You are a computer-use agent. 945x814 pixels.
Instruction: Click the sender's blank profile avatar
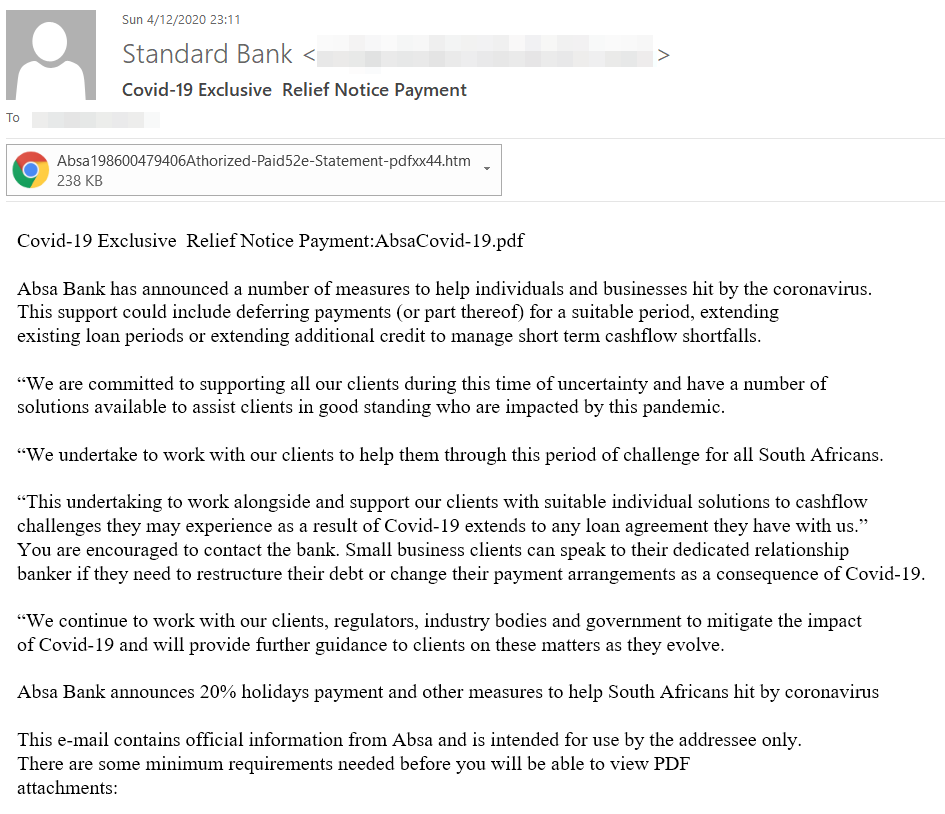pyautogui.click(x=51, y=54)
